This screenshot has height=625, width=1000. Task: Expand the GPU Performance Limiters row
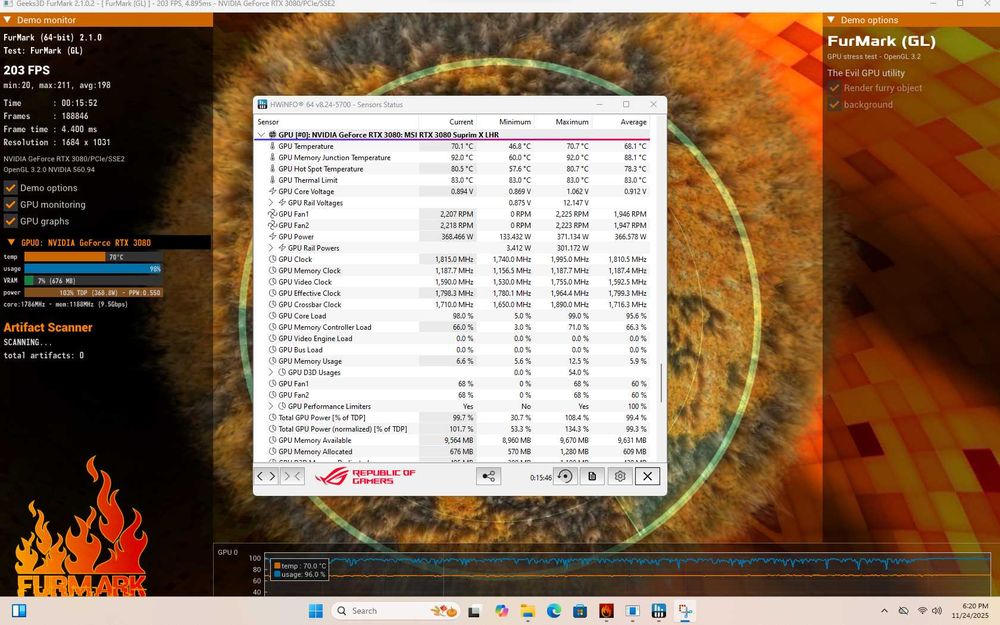[x=271, y=406]
